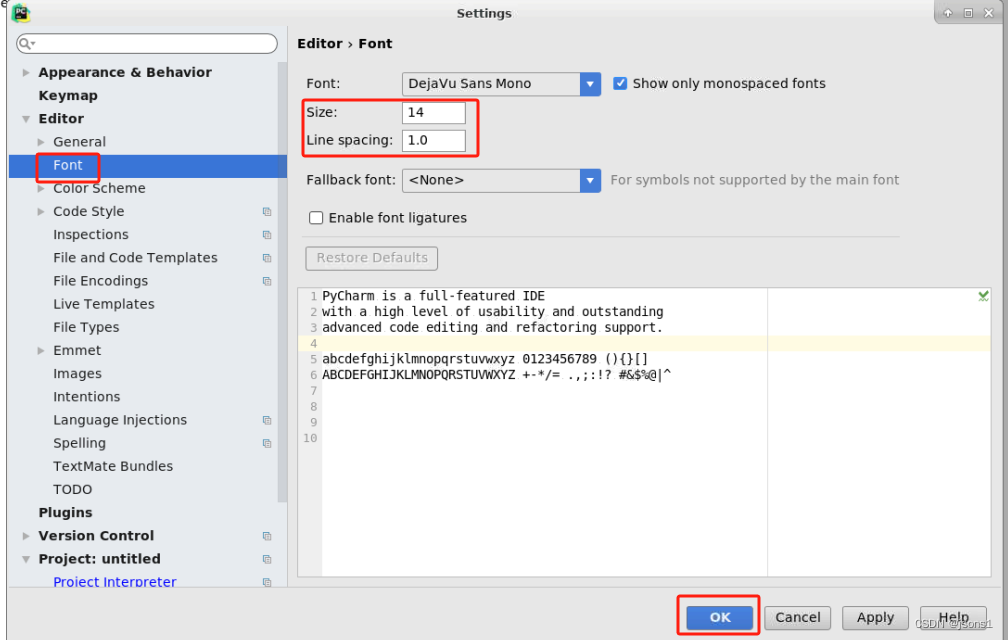
Task: Click the Size input field
Action: pos(434,112)
